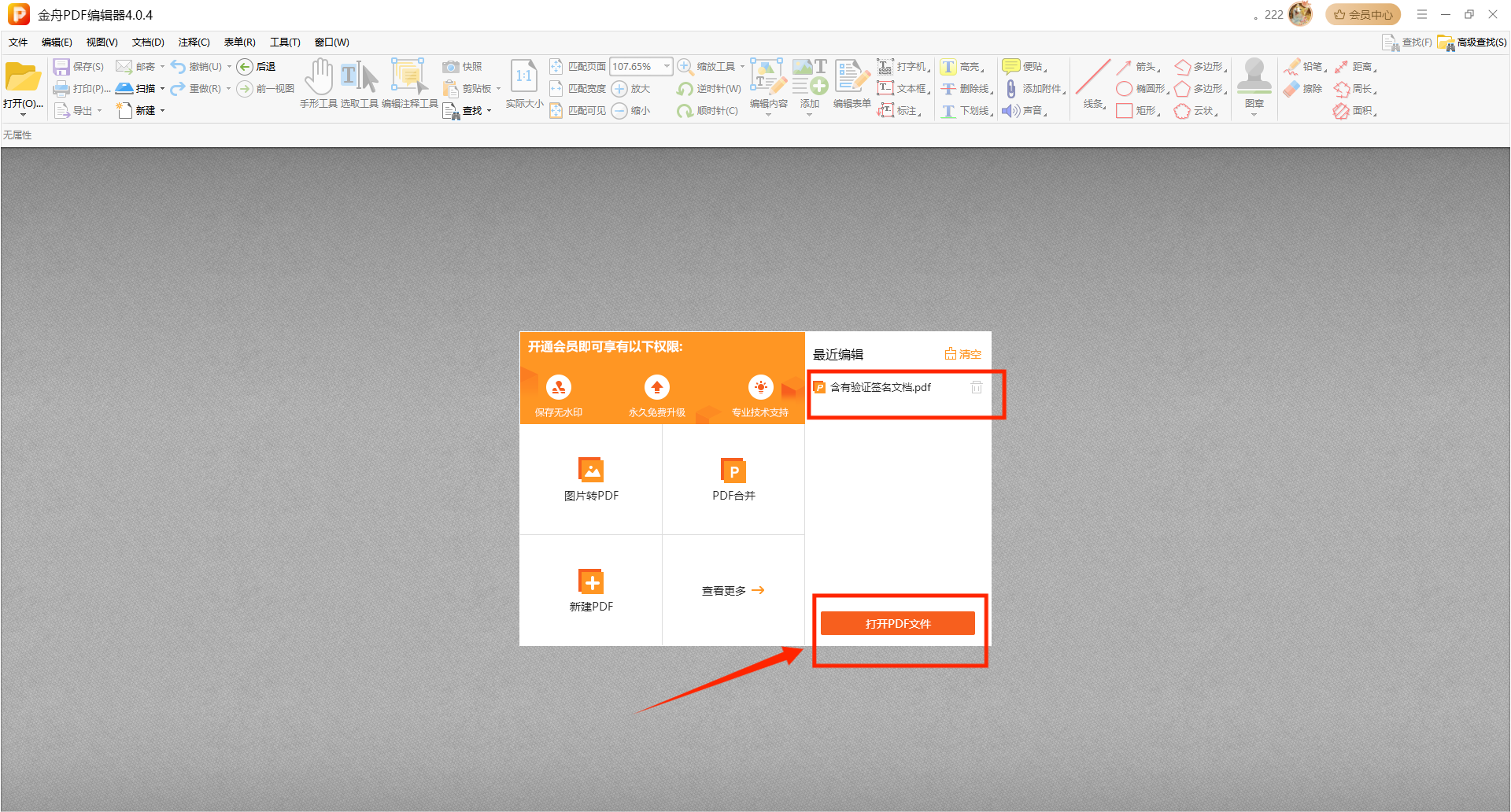The height and width of the screenshot is (812, 1511).
Task: Open the zoom percentage 107.65% dropdown
Action: click(x=667, y=67)
